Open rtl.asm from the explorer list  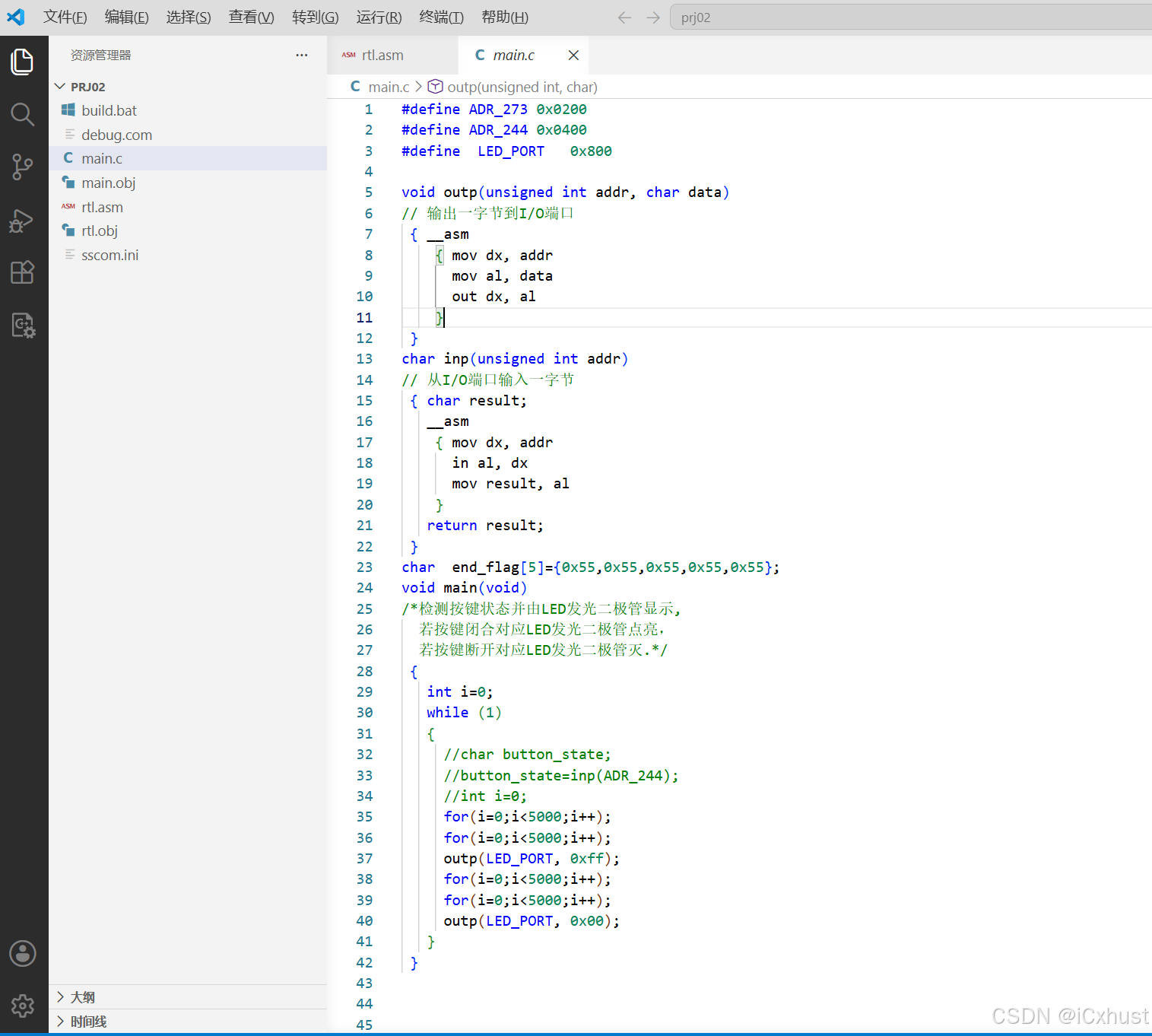(x=188, y=207)
